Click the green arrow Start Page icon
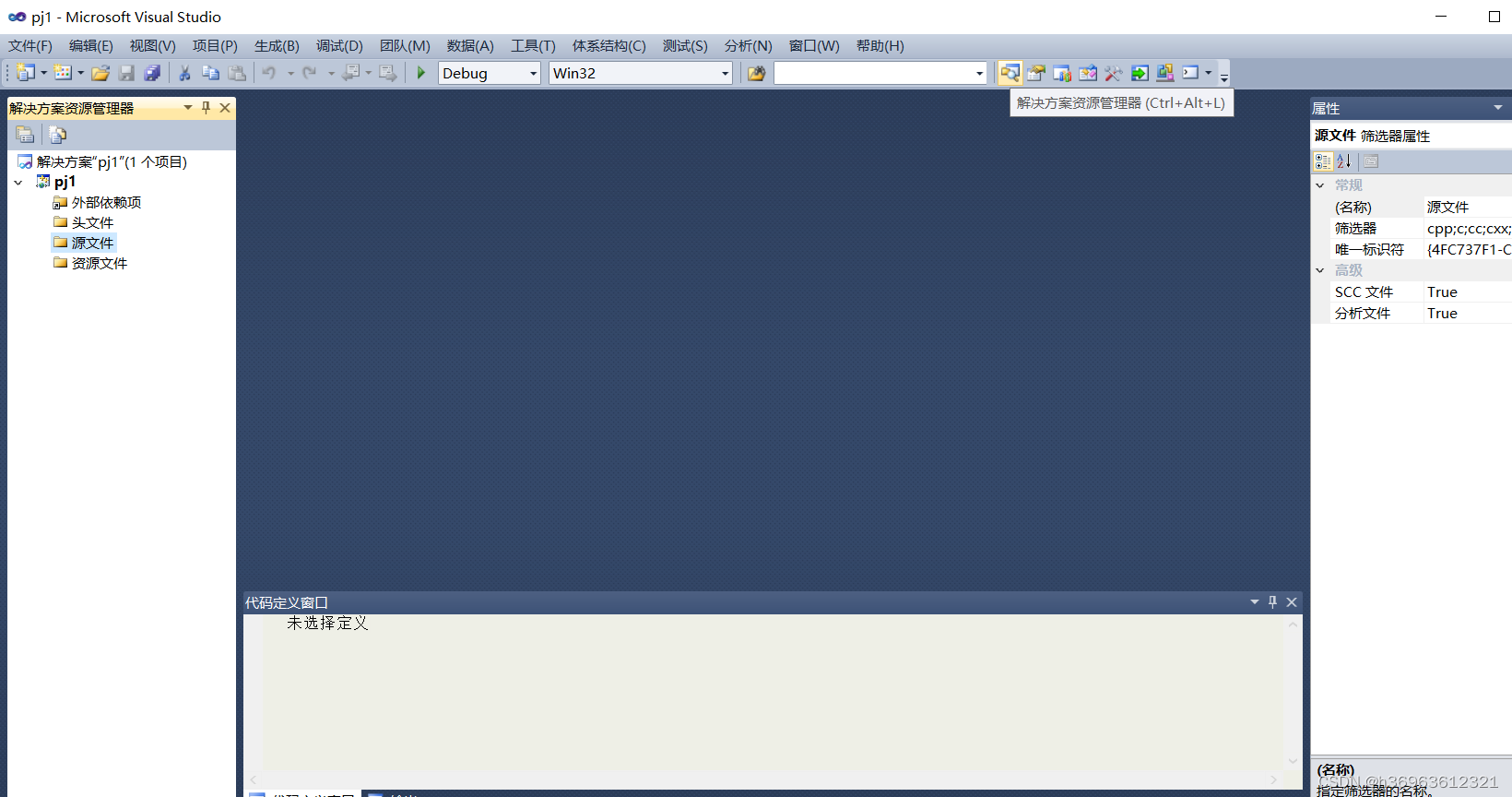Screen dimensions: 1512x797 click(x=1140, y=73)
